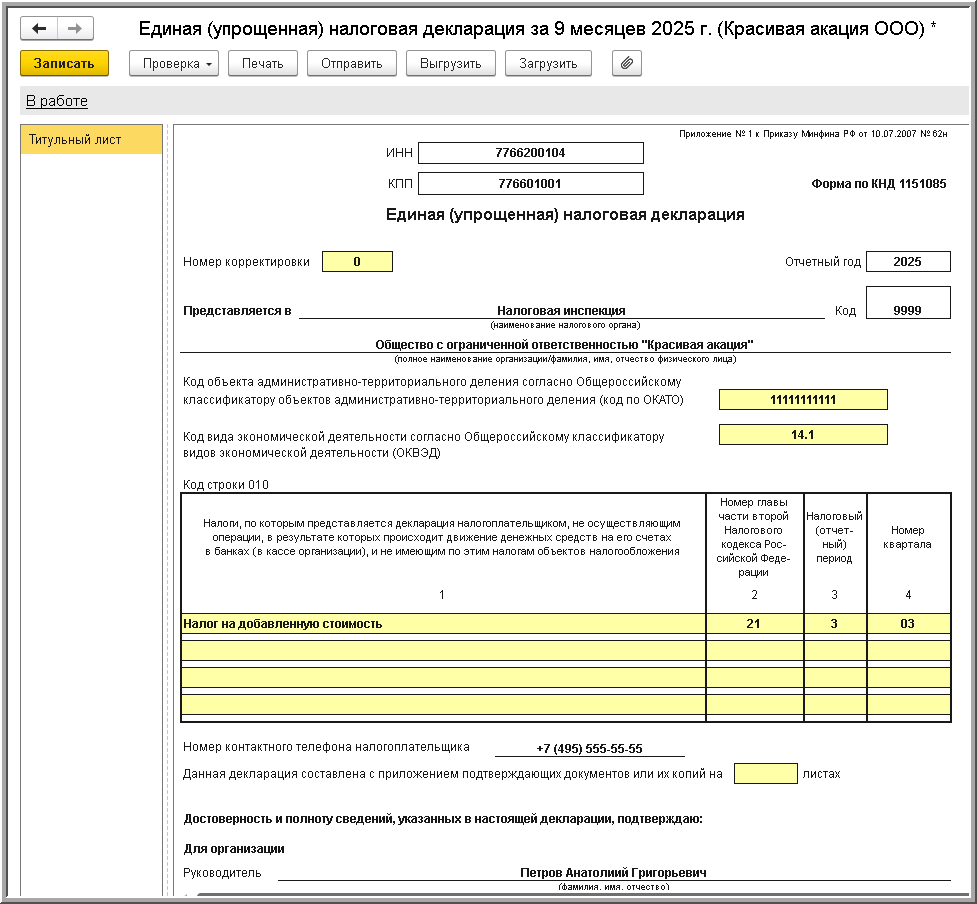
Task: Open the 'В работе' status link
Action: [57, 101]
